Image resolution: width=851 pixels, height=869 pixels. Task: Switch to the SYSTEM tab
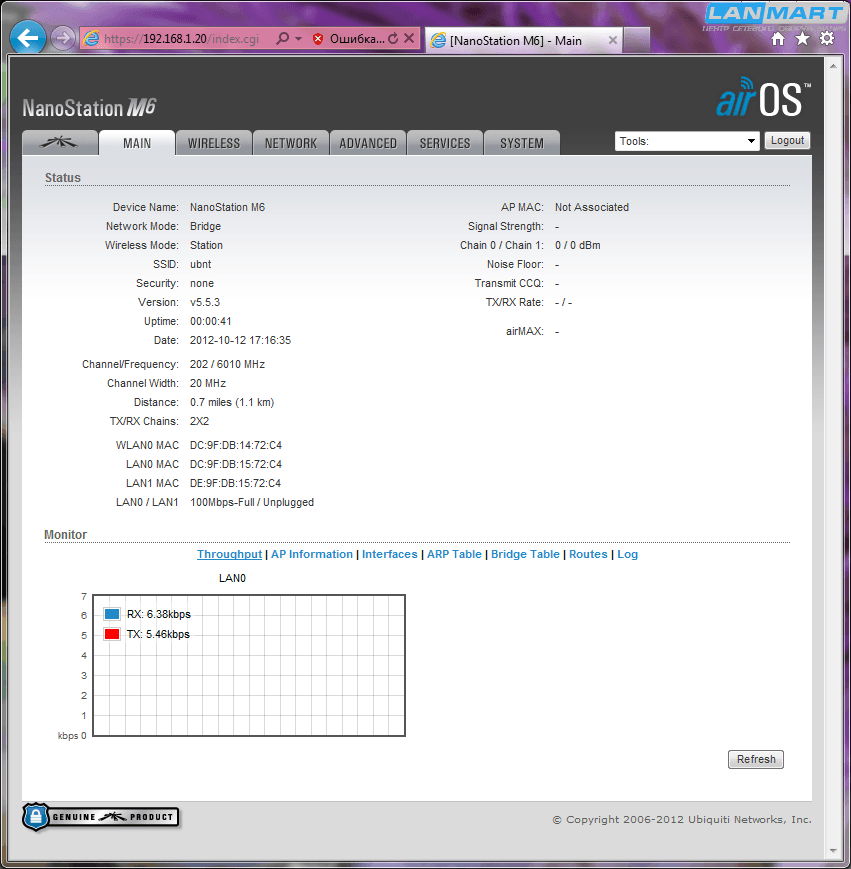[522, 143]
